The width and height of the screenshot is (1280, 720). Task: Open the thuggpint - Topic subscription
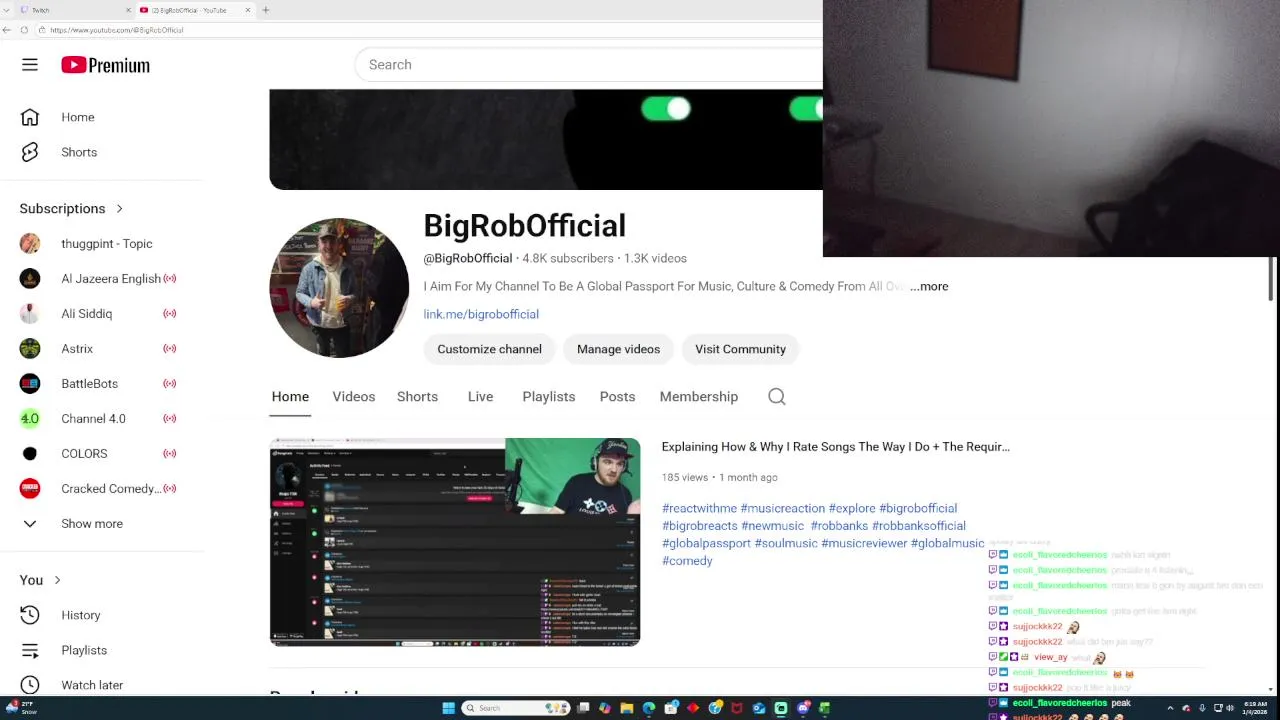pyautogui.click(x=106, y=244)
